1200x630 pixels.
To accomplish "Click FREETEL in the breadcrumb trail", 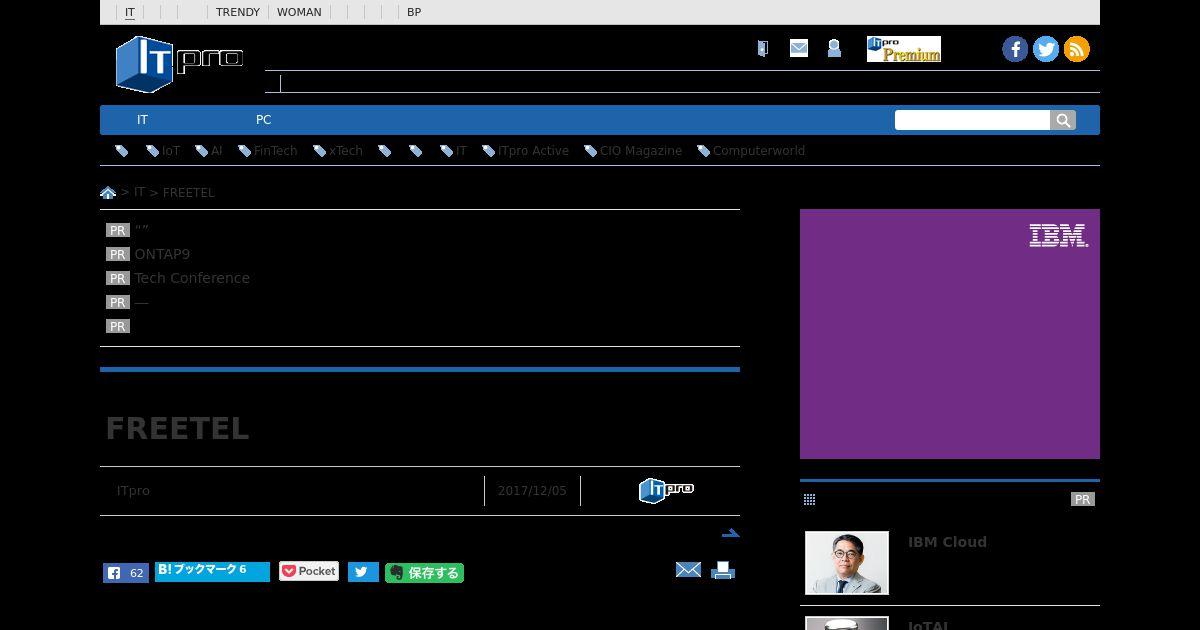I will [x=189, y=192].
